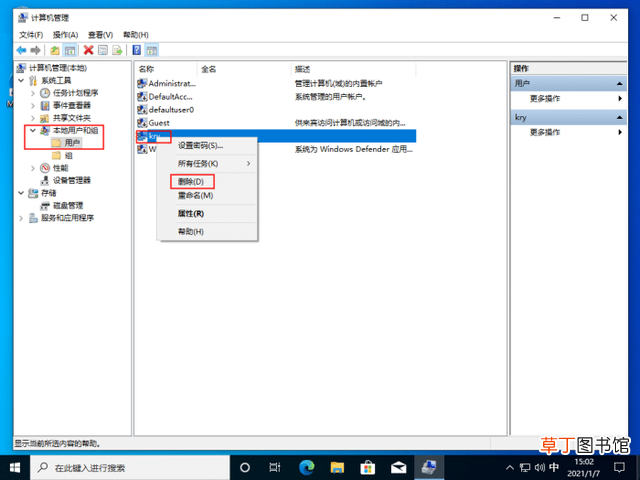The width and height of the screenshot is (640, 480).
Task: Open 所有任务(K) submenu in context menu
Action: pyautogui.click(x=207, y=164)
